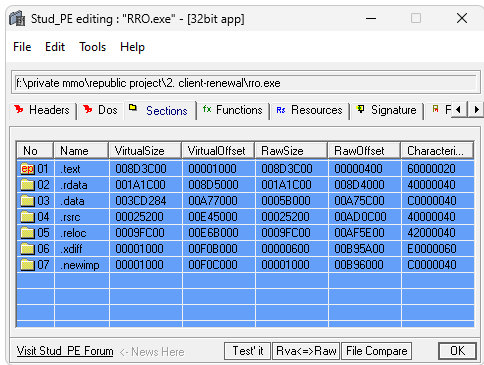
Task: Close the Stud_PE window
Action: pos(462,18)
